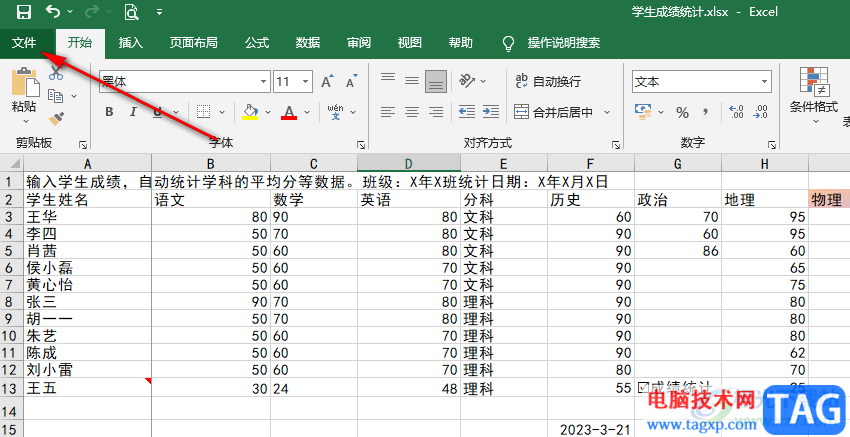Toggle 自动换行 wrap text

pyautogui.click(x=548, y=81)
